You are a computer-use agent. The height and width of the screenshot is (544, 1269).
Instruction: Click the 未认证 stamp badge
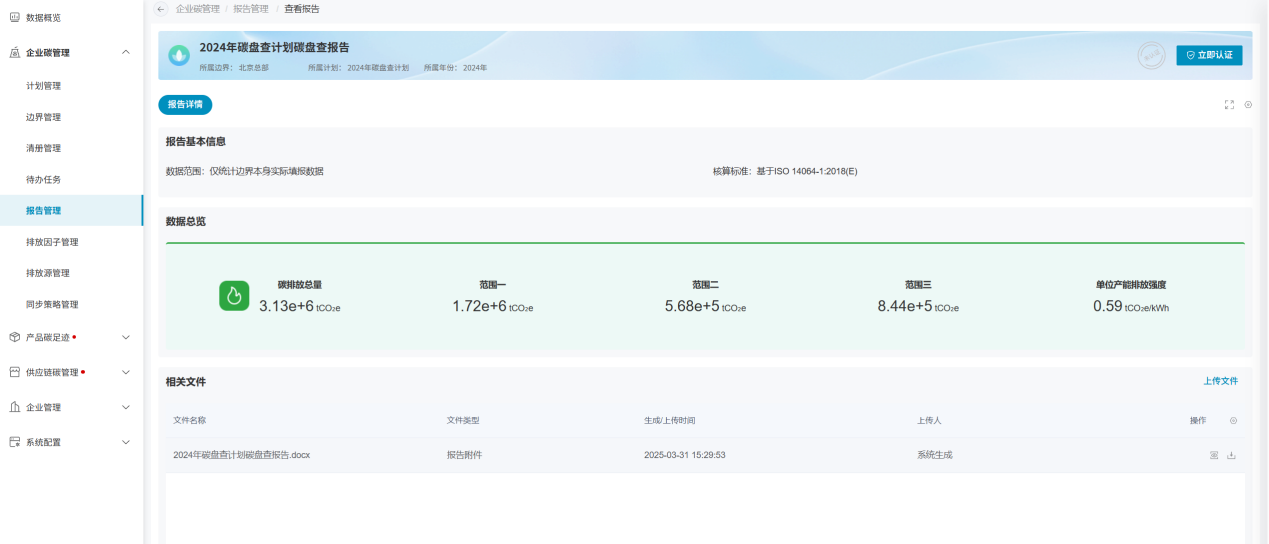pyautogui.click(x=1151, y=55)
